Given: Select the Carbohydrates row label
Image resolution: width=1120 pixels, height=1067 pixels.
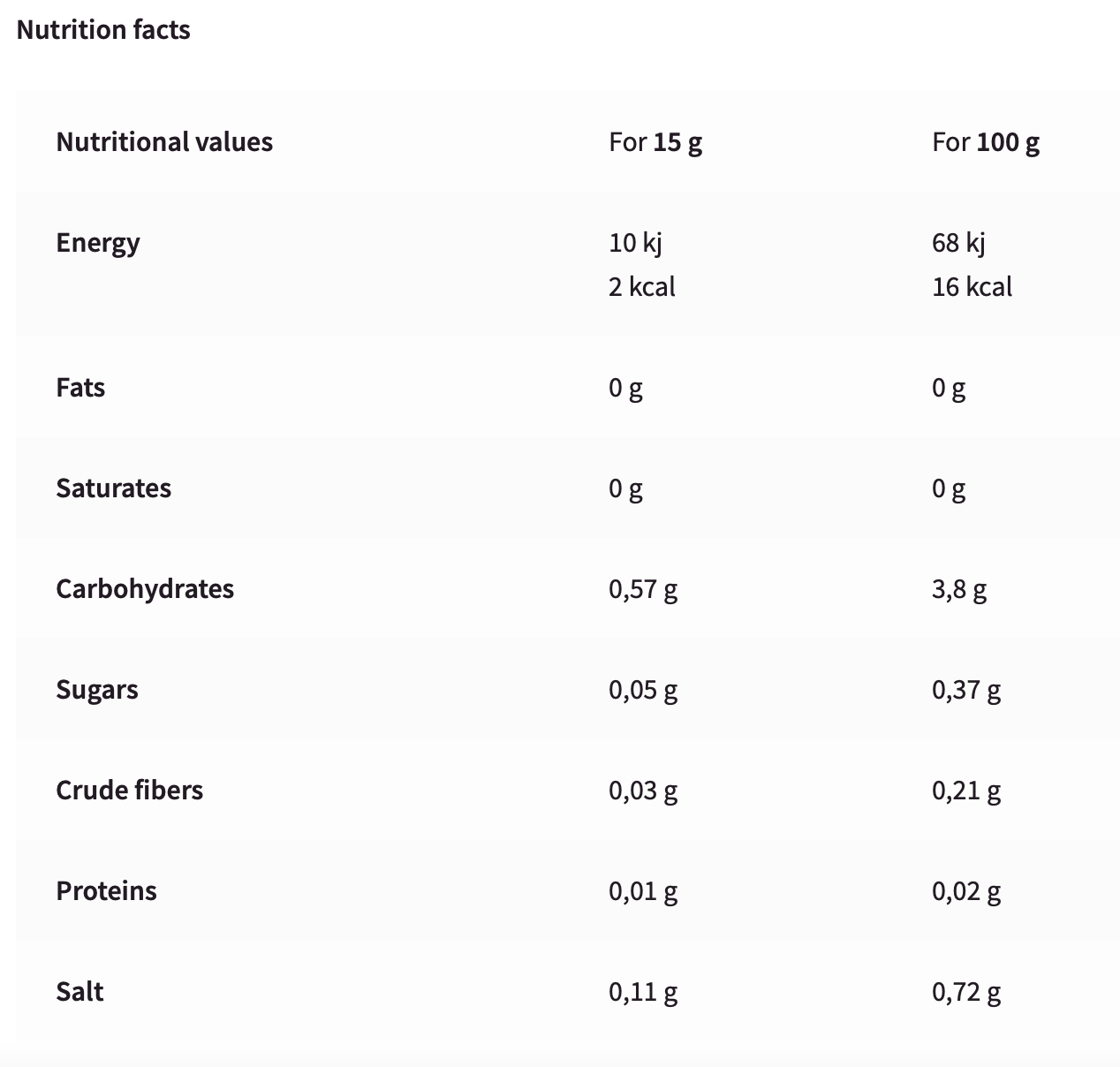Looking at the screenshot, I should [x=145, y=589].
